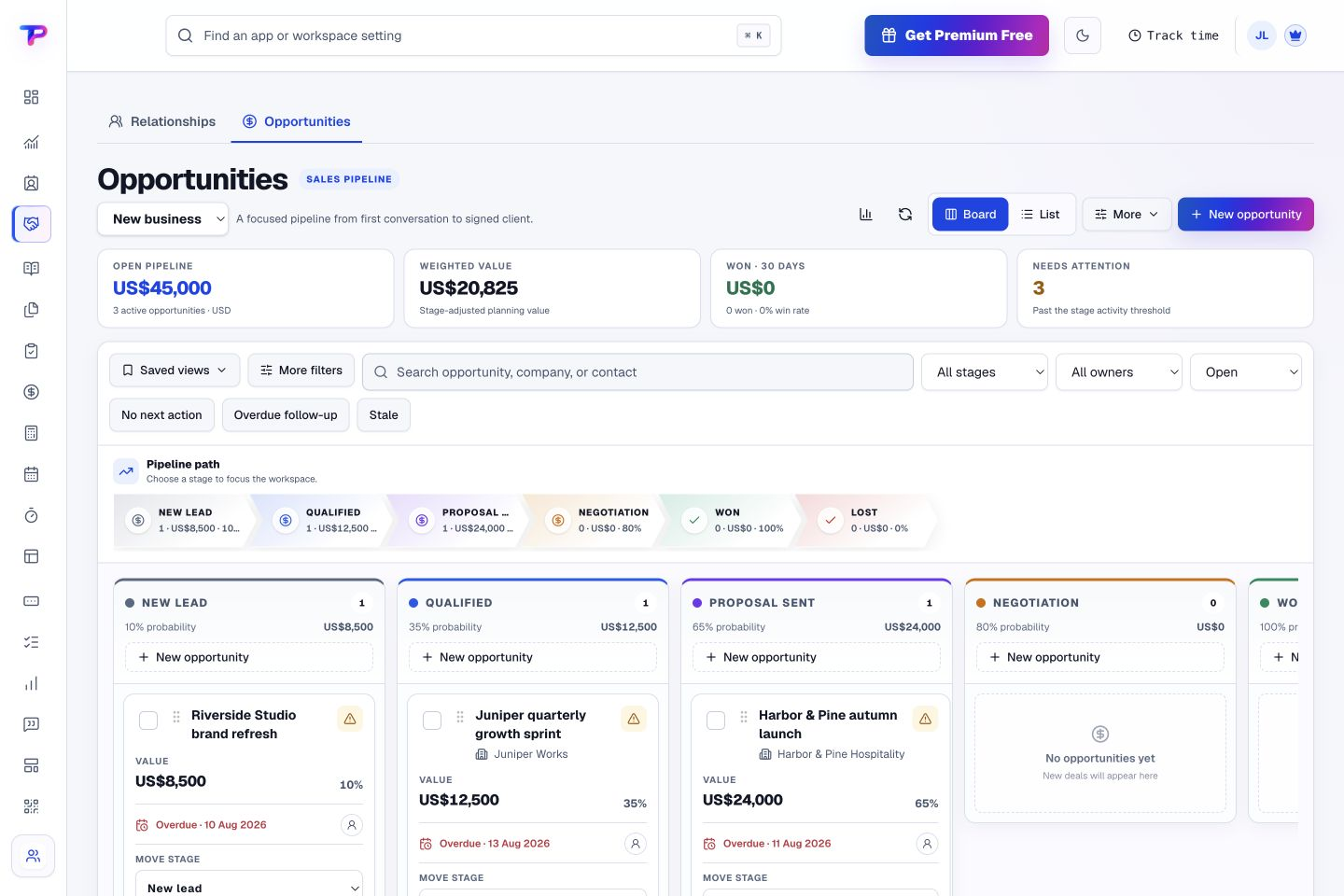Click the premium crown icon

[1295, 35]
